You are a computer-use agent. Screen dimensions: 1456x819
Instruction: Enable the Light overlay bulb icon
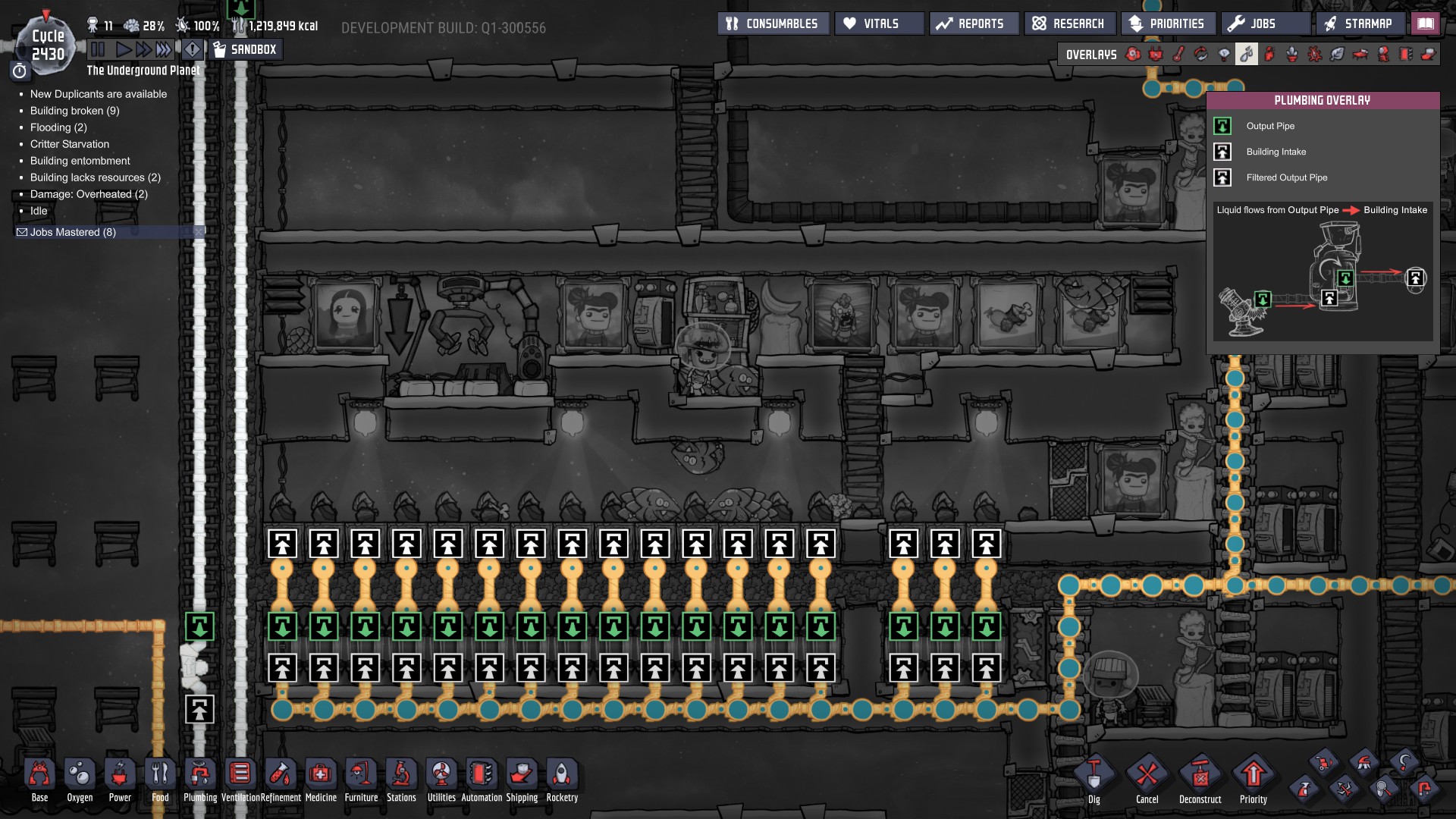[1223, 55]
